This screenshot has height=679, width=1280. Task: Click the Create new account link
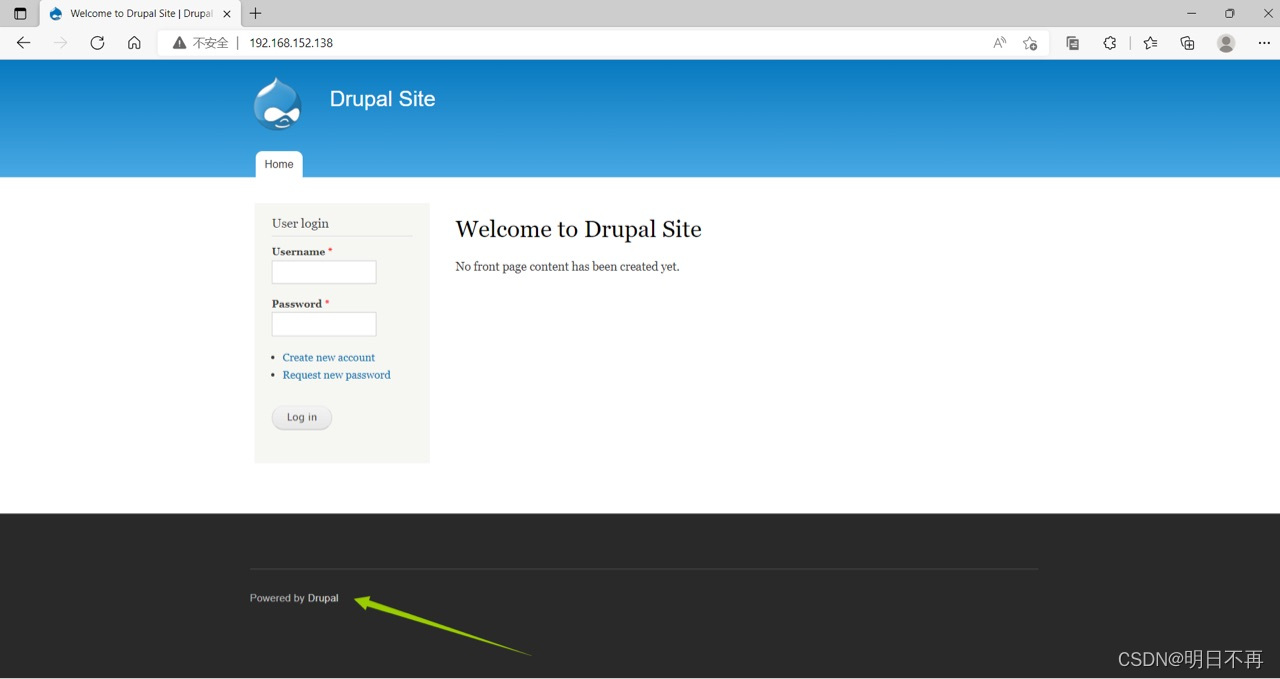coord(329,357)
